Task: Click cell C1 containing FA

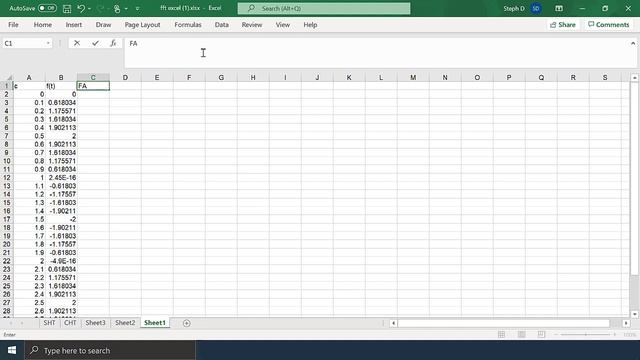Action: (93, 86)
